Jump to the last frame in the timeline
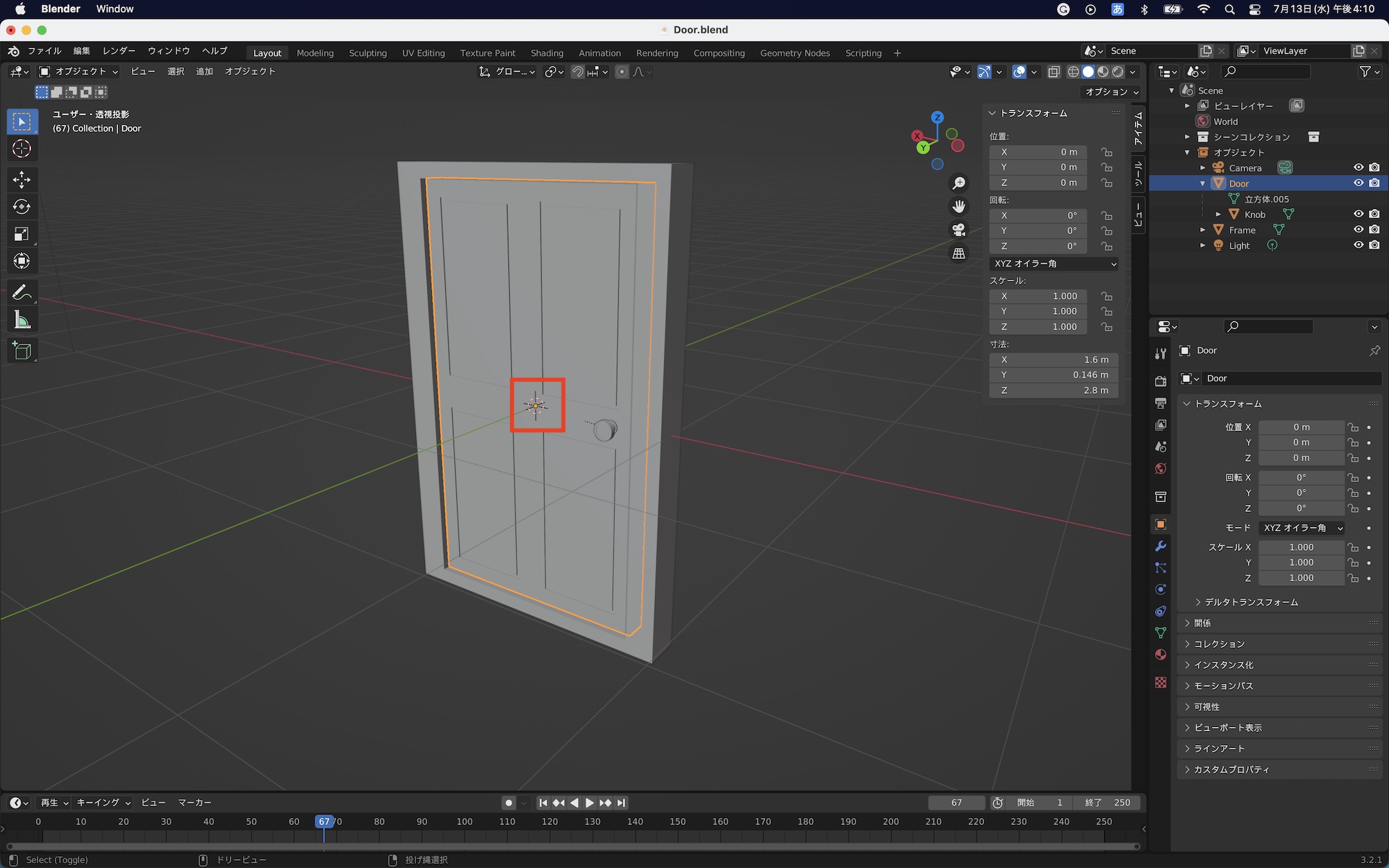The height and width of the screenshot is (868, 1389). (620, 803)
